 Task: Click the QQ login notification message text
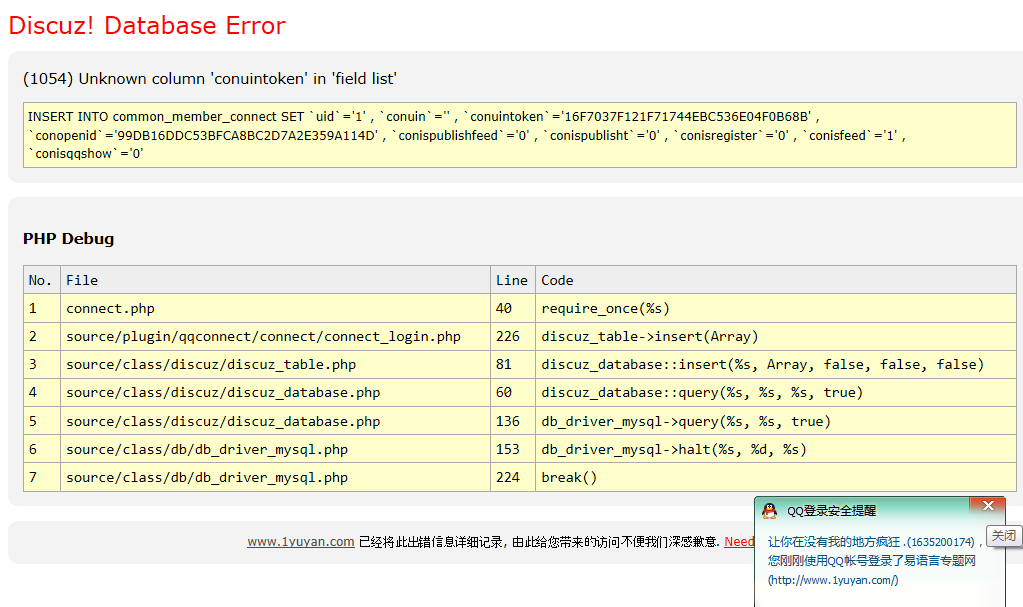tap(870, 551)
